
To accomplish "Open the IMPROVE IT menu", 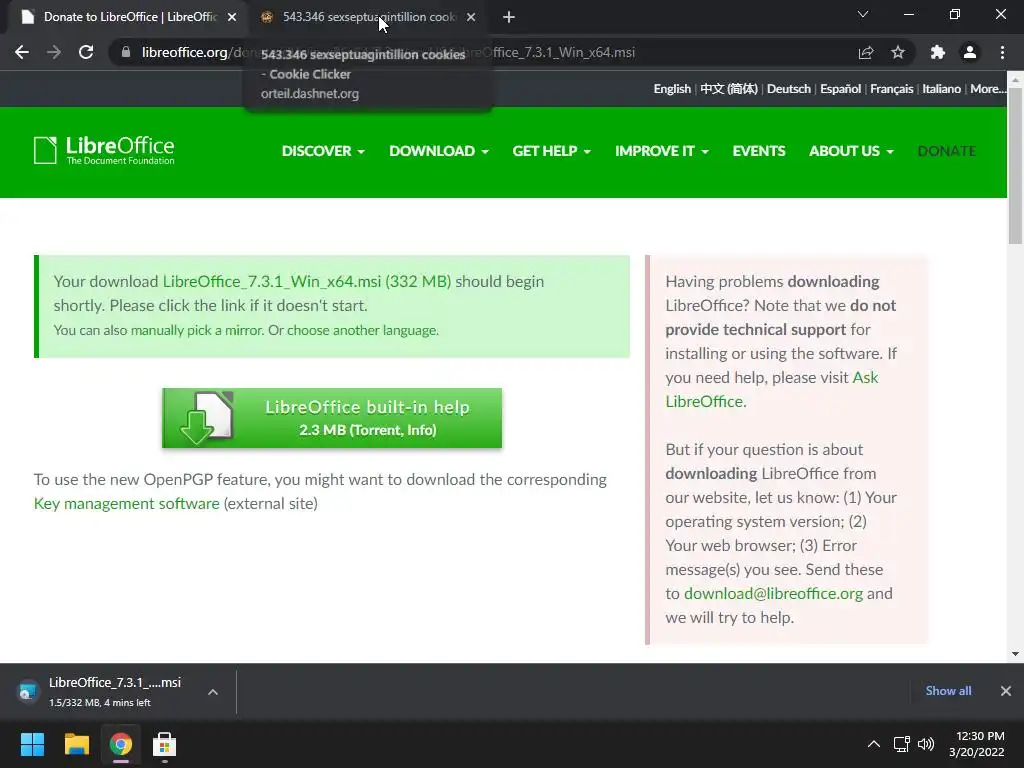I will pos(662,151).
